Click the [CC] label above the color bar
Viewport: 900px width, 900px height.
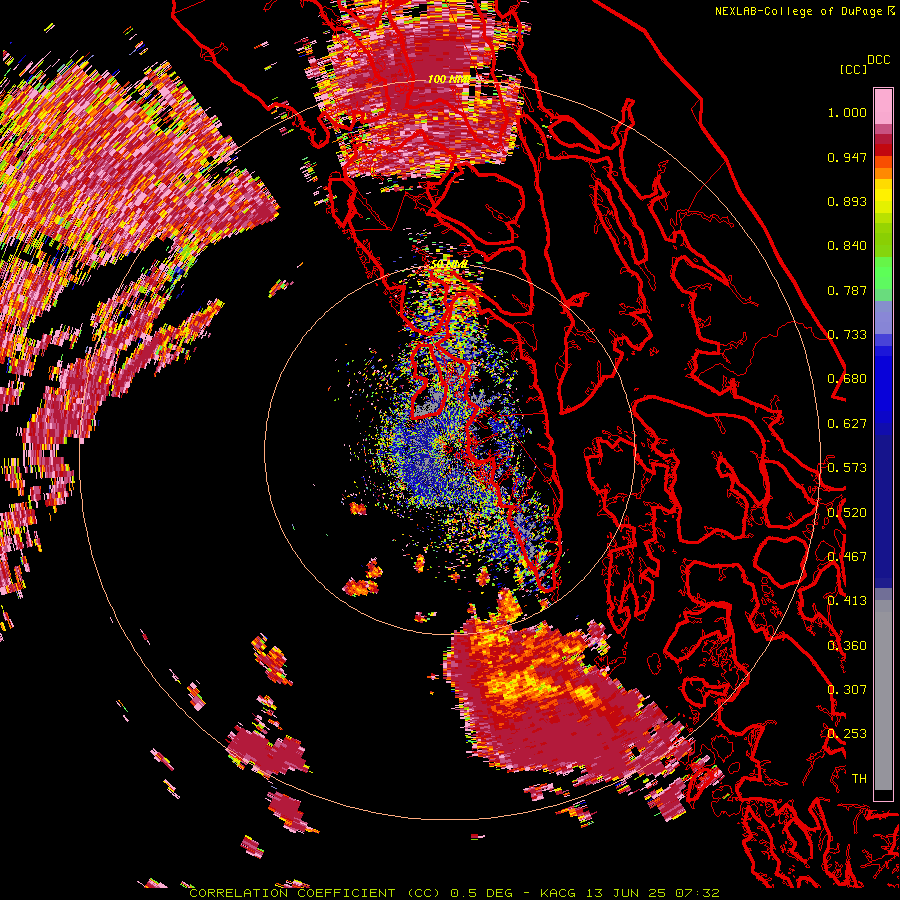click(854, 69)
